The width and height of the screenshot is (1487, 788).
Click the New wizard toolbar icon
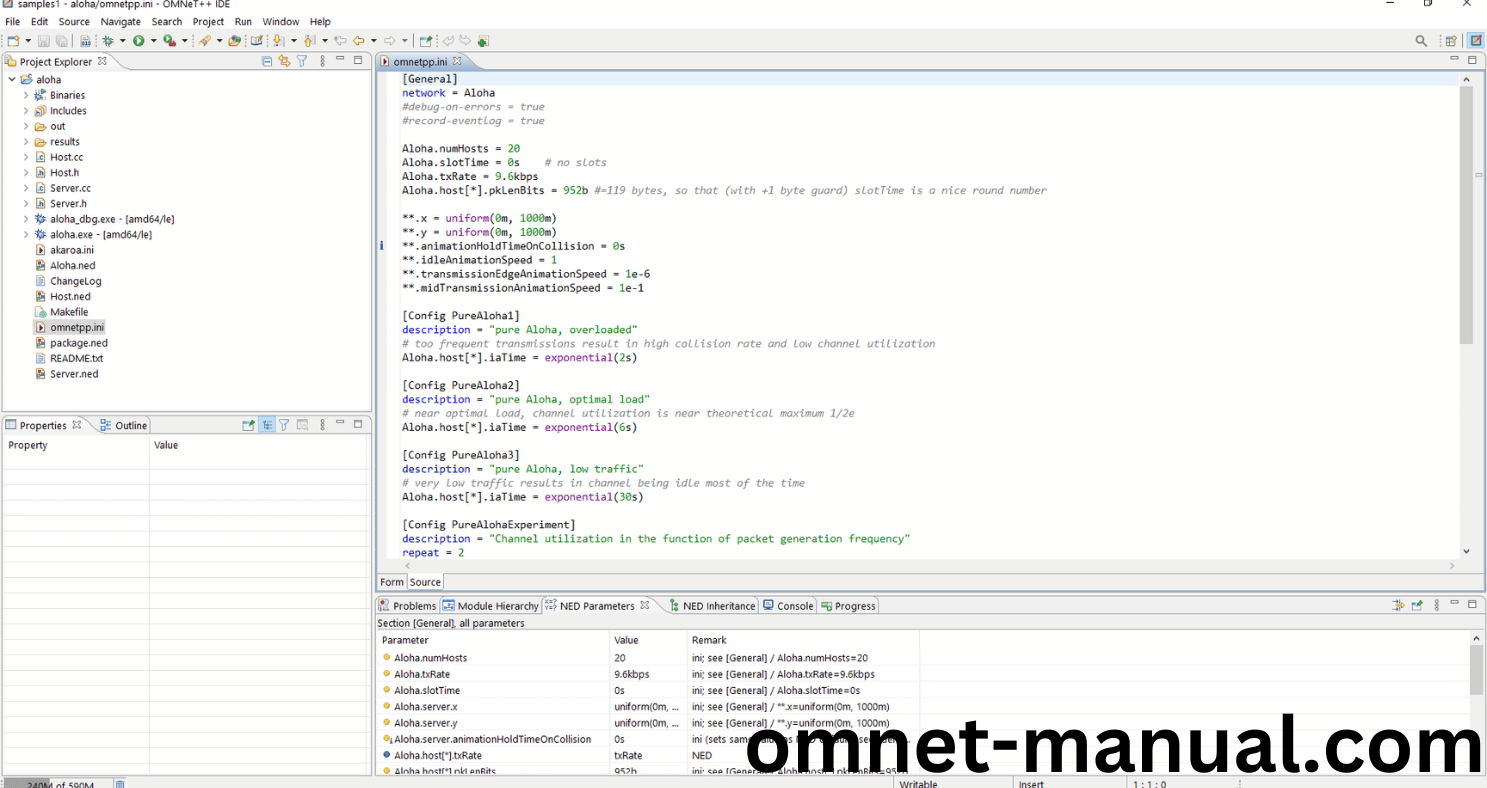click(x=14, y=41)
